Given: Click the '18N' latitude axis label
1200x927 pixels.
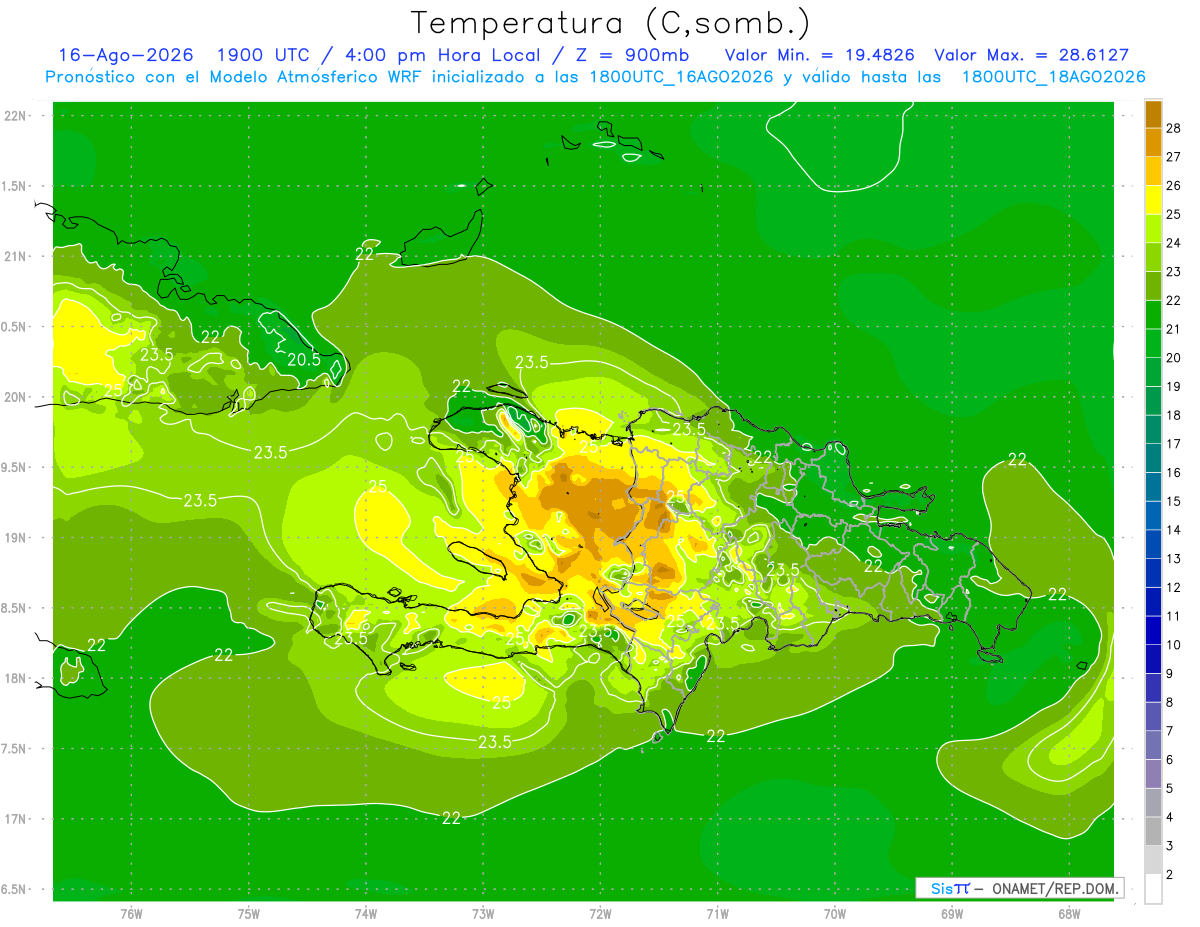Looking at the screenshot, I should [15, 678].
